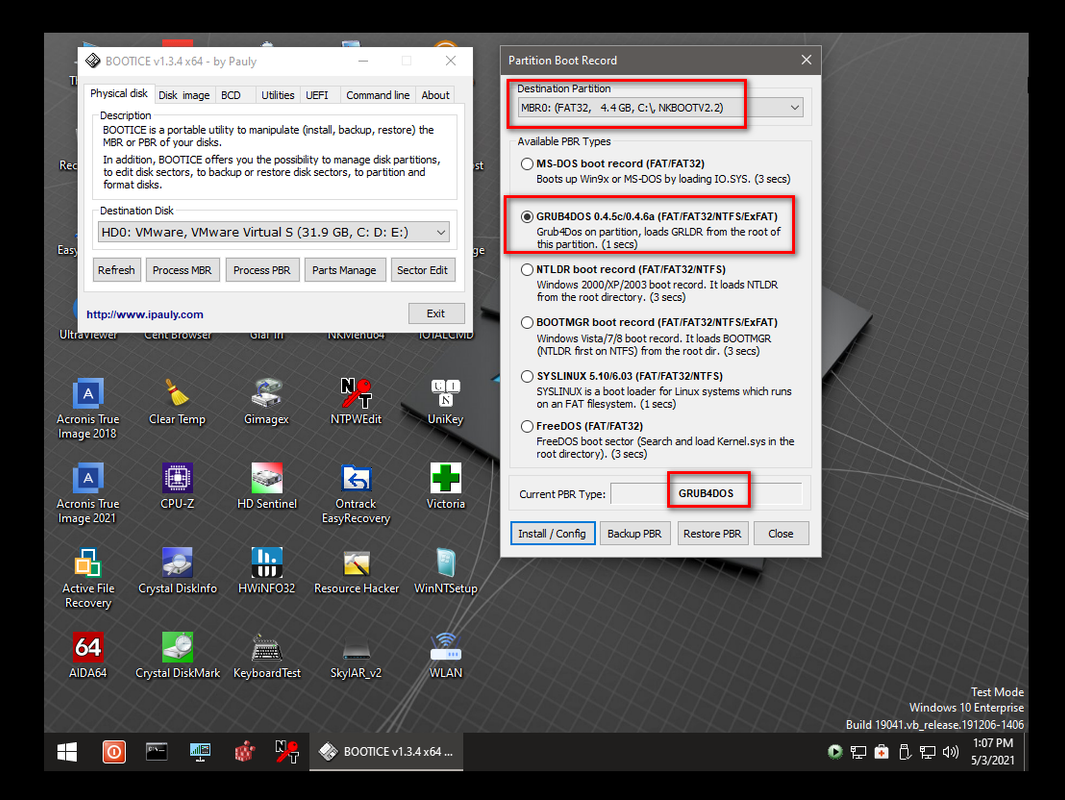
Task: Click the red power icon in taskbar
Action: (x=113, y=752)
